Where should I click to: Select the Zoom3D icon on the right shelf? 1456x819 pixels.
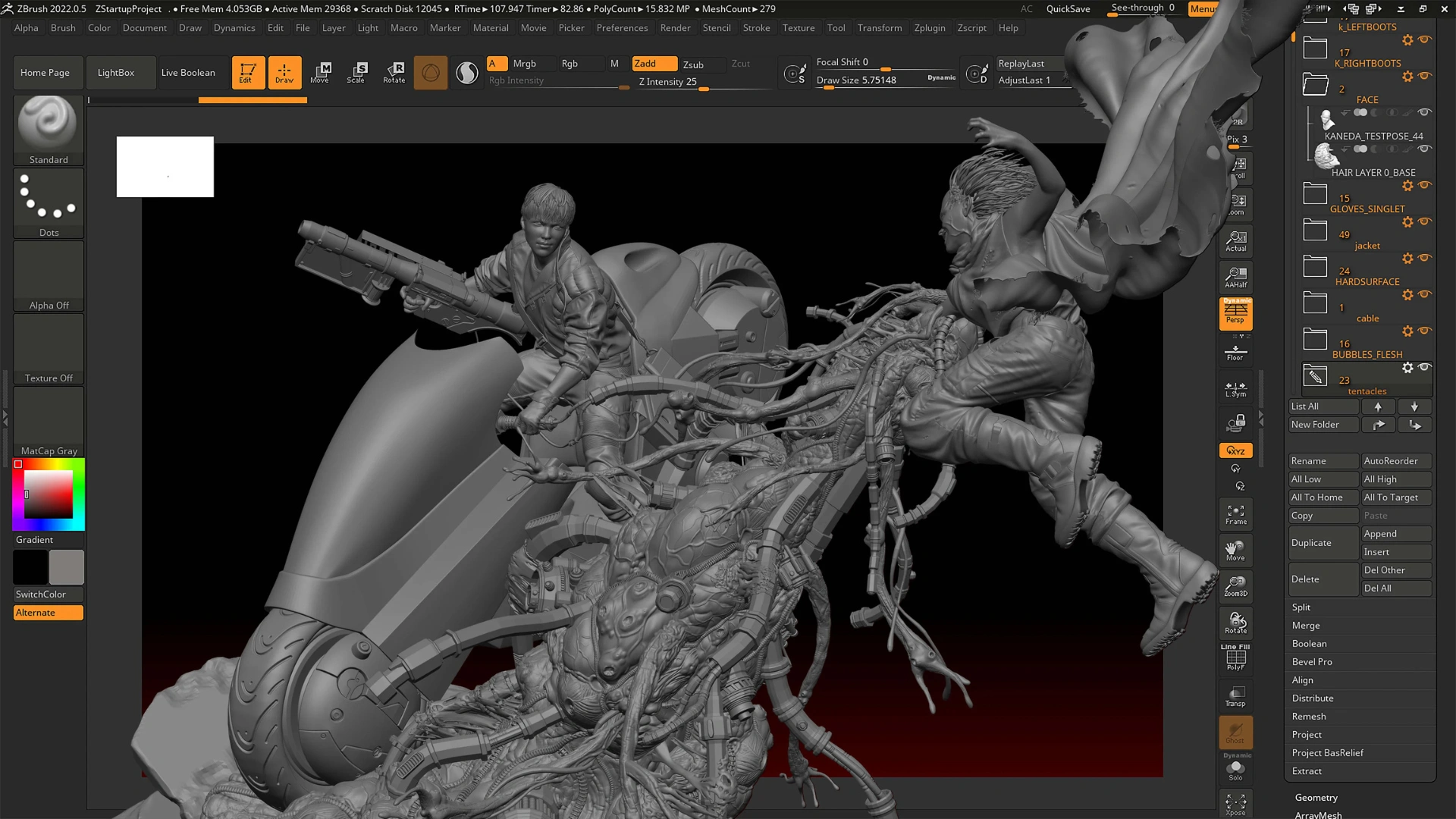pyautogui.click(x=1235, y=586)
